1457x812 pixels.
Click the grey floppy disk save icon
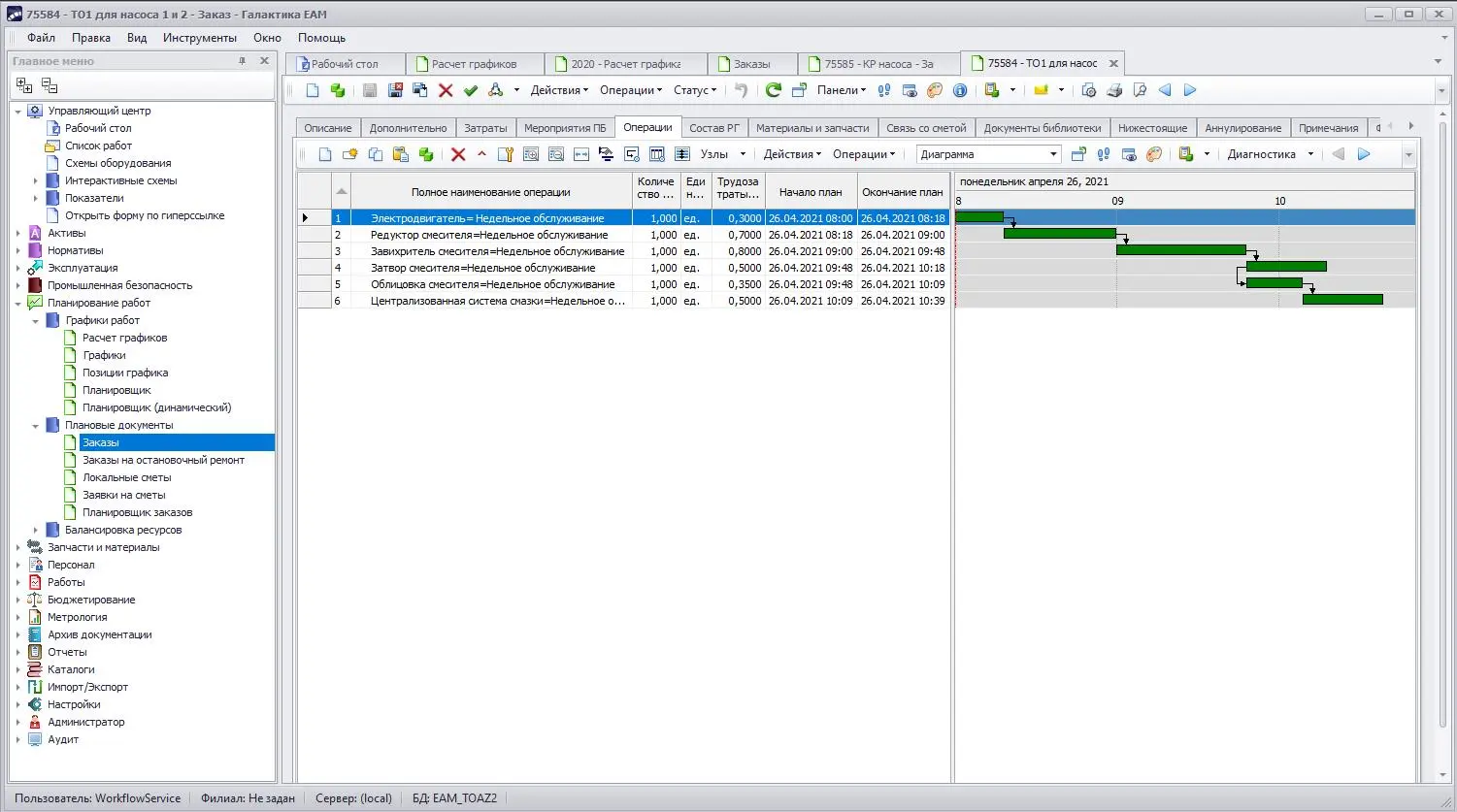[370, 90]
